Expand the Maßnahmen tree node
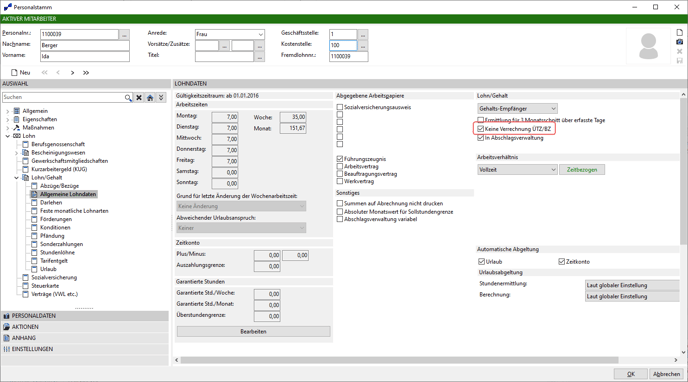The width and height of the screenshot is (688, 382). (x=7, y=128)
